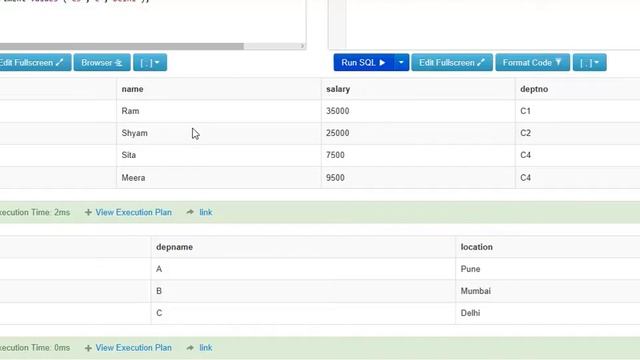Open the Run SQL dropdown arrow
This screenshot has height=360, width=640.
coord(401,62)
